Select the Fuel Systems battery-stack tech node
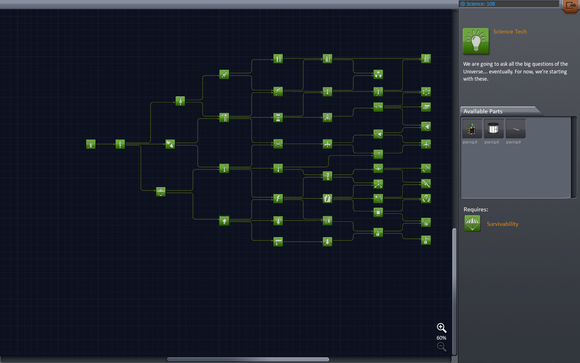Image resolution: width=580 pixels, height=363 pixels. 278,117
